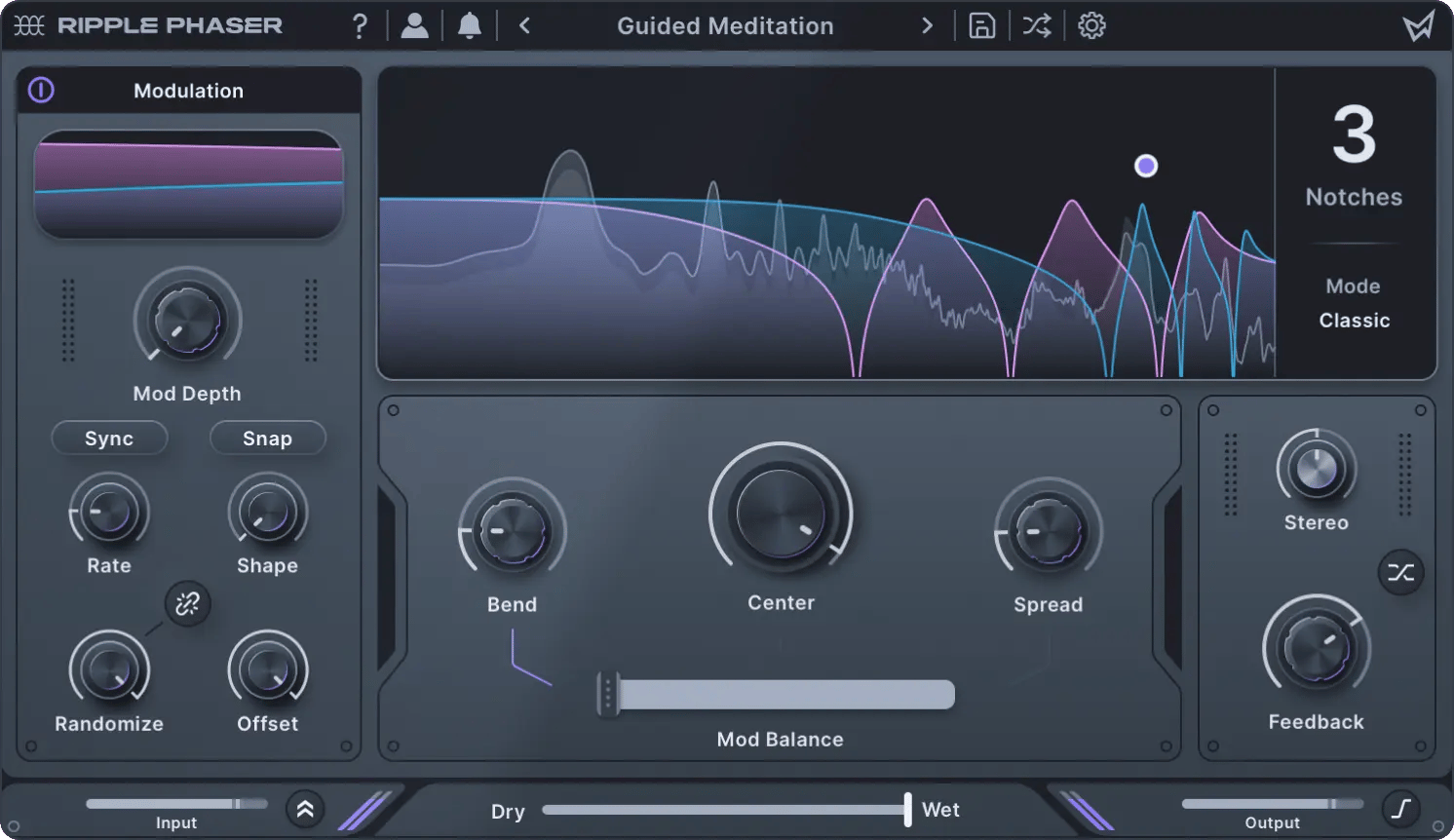
Task: Click the Mod Depth knob
Action: tap(187, 320)
